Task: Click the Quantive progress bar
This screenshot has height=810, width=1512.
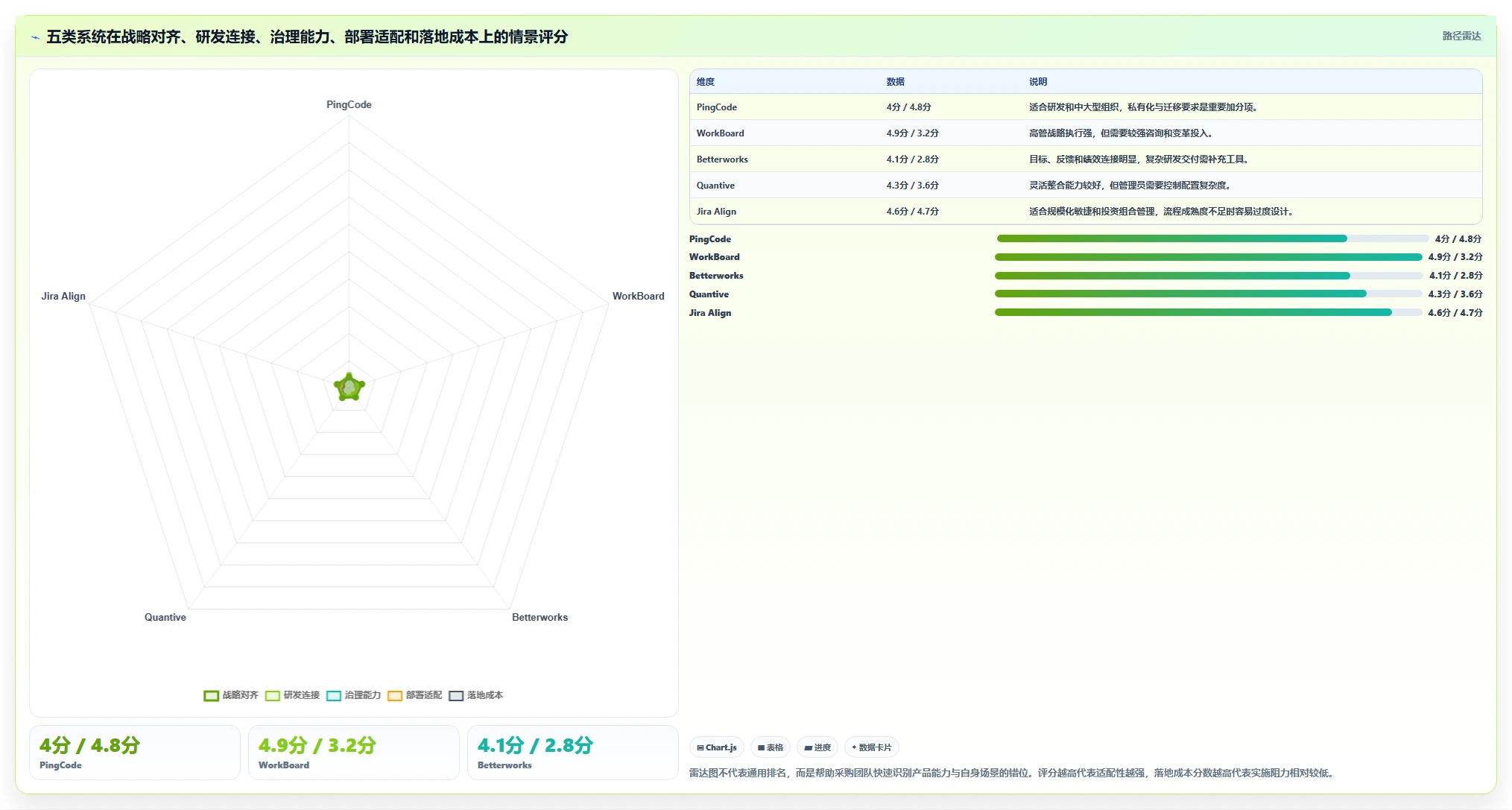Action: tap(1209, 294)
